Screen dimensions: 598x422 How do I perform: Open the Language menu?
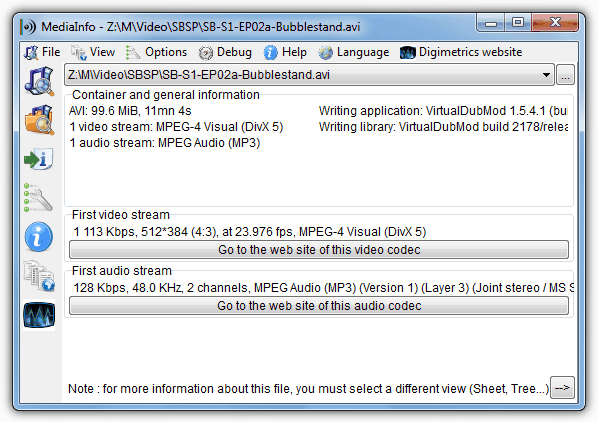[x=354, y=52]
